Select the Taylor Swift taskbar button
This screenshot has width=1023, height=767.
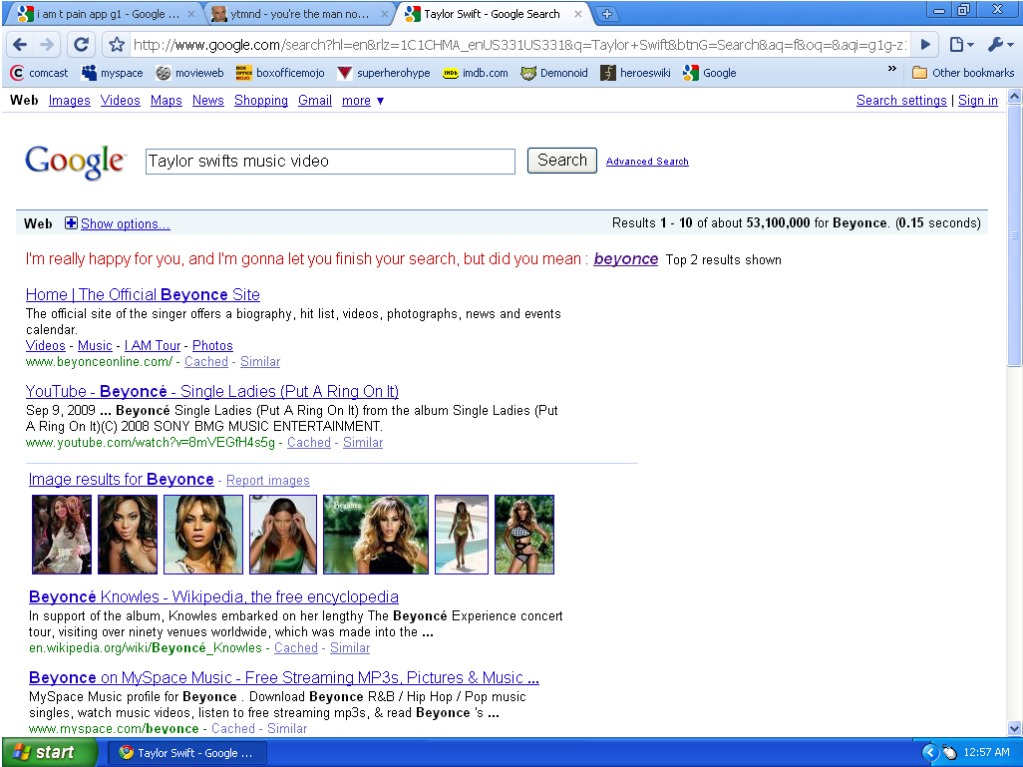[x=186, y=753]
